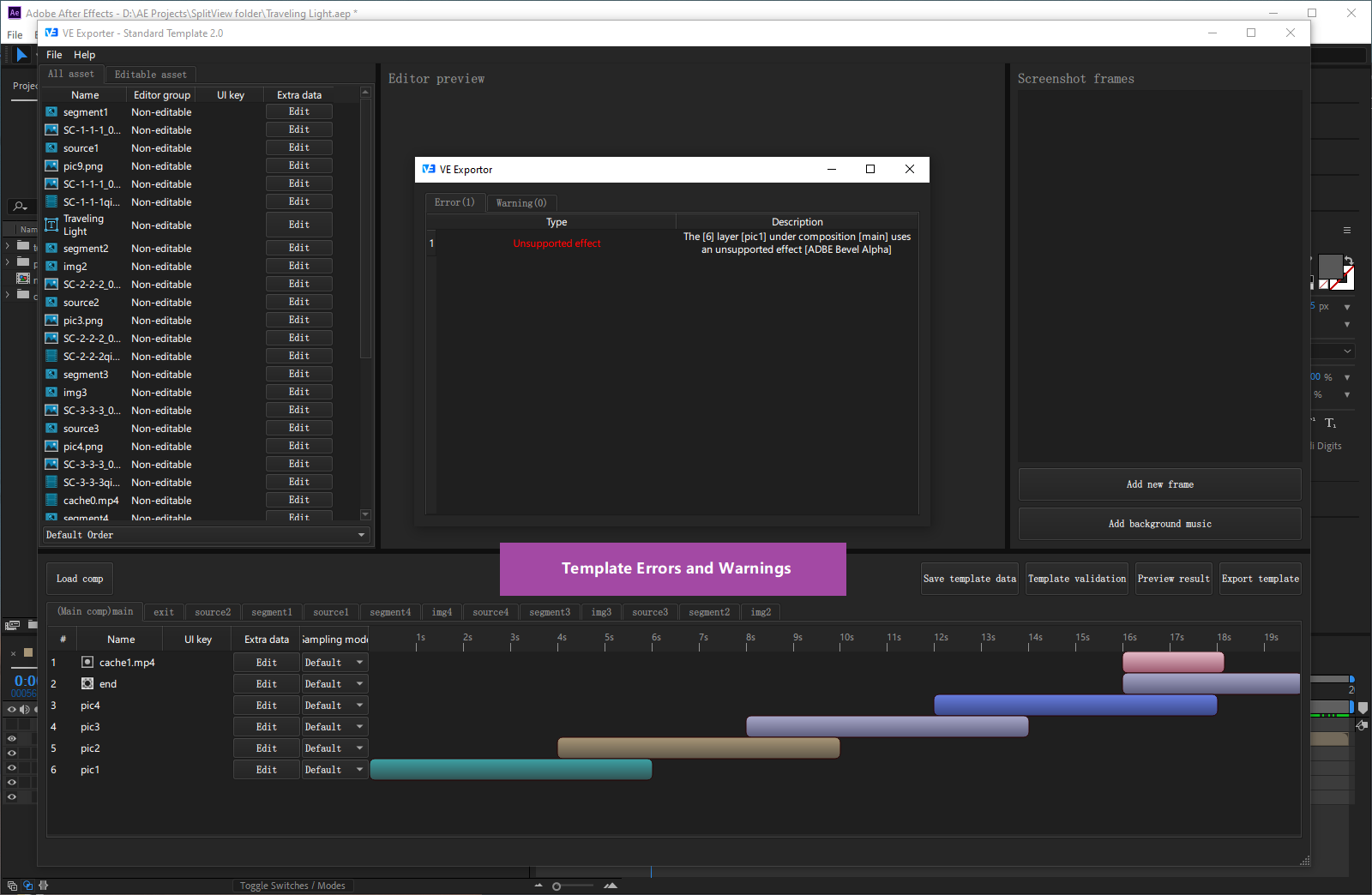Open the sampling mode dropdown for the end layer
Image resolution: width=1372 pixels, height=895 pixels.
point(334,683)
